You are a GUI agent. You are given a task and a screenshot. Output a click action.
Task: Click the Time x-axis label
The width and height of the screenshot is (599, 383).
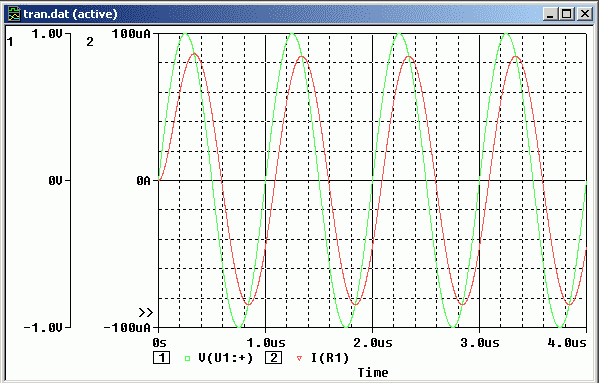click(373, 372)
